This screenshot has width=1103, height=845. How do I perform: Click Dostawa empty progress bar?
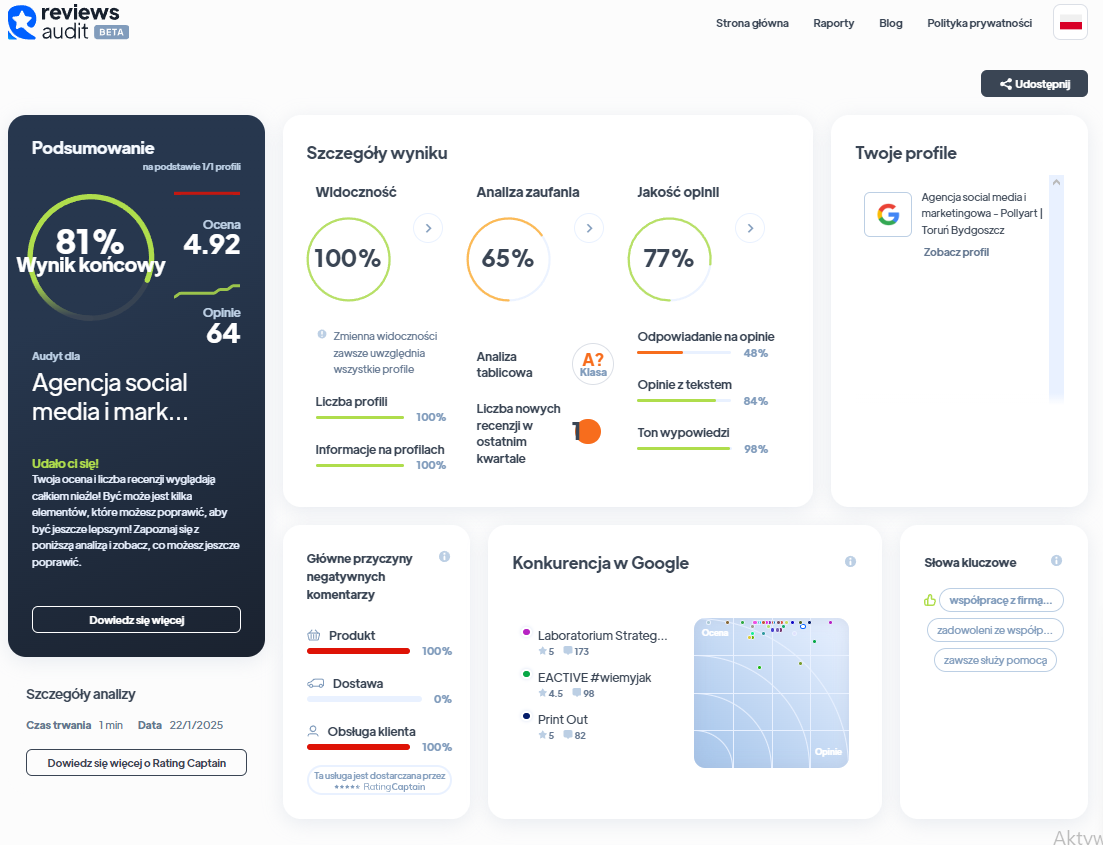coord(364,699)
